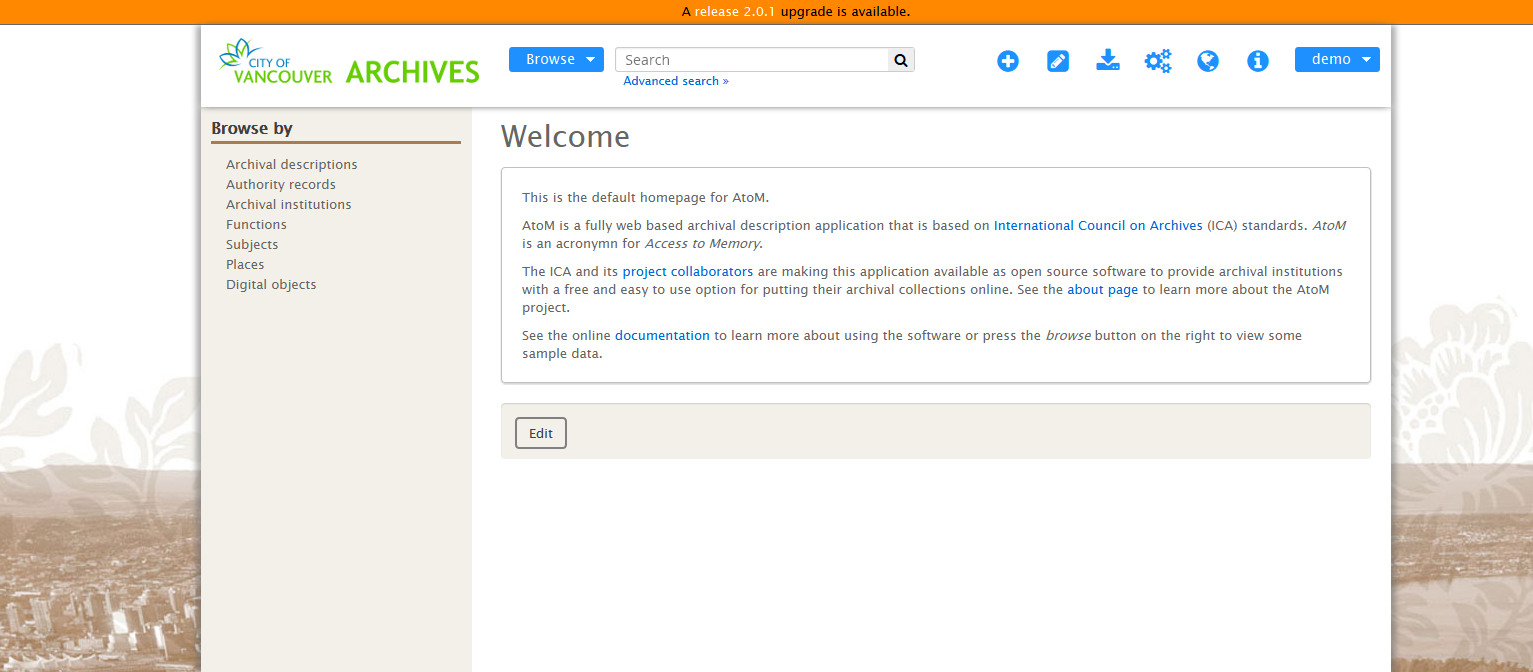Click in the Search input field
Image resolution: width=1533 pixels, height=672 pixels.
pos(751,60)
